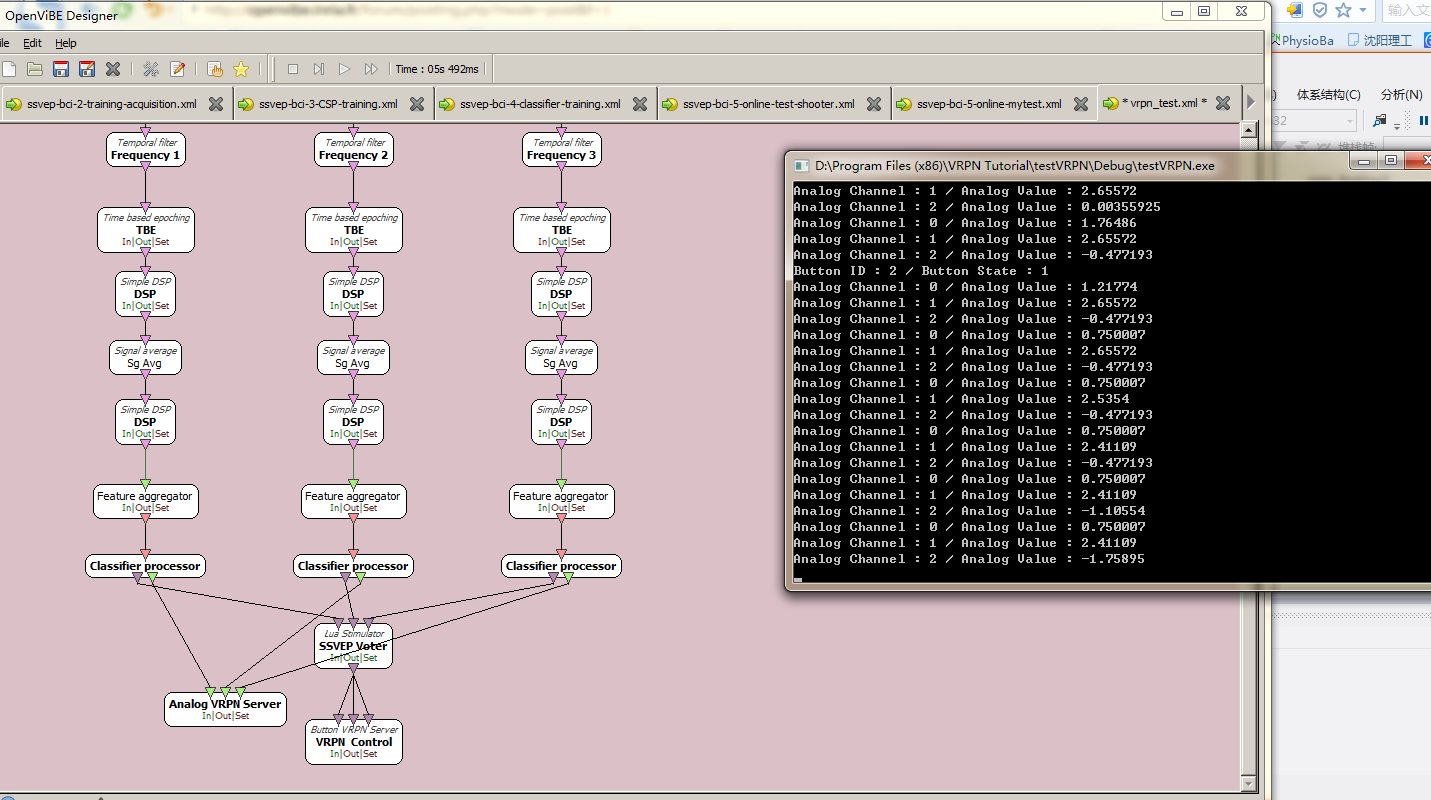Viewport: 1431px width, 800px height.
Task: Stop the scenario with the square Stop button
Action: (x=293, y=69)
